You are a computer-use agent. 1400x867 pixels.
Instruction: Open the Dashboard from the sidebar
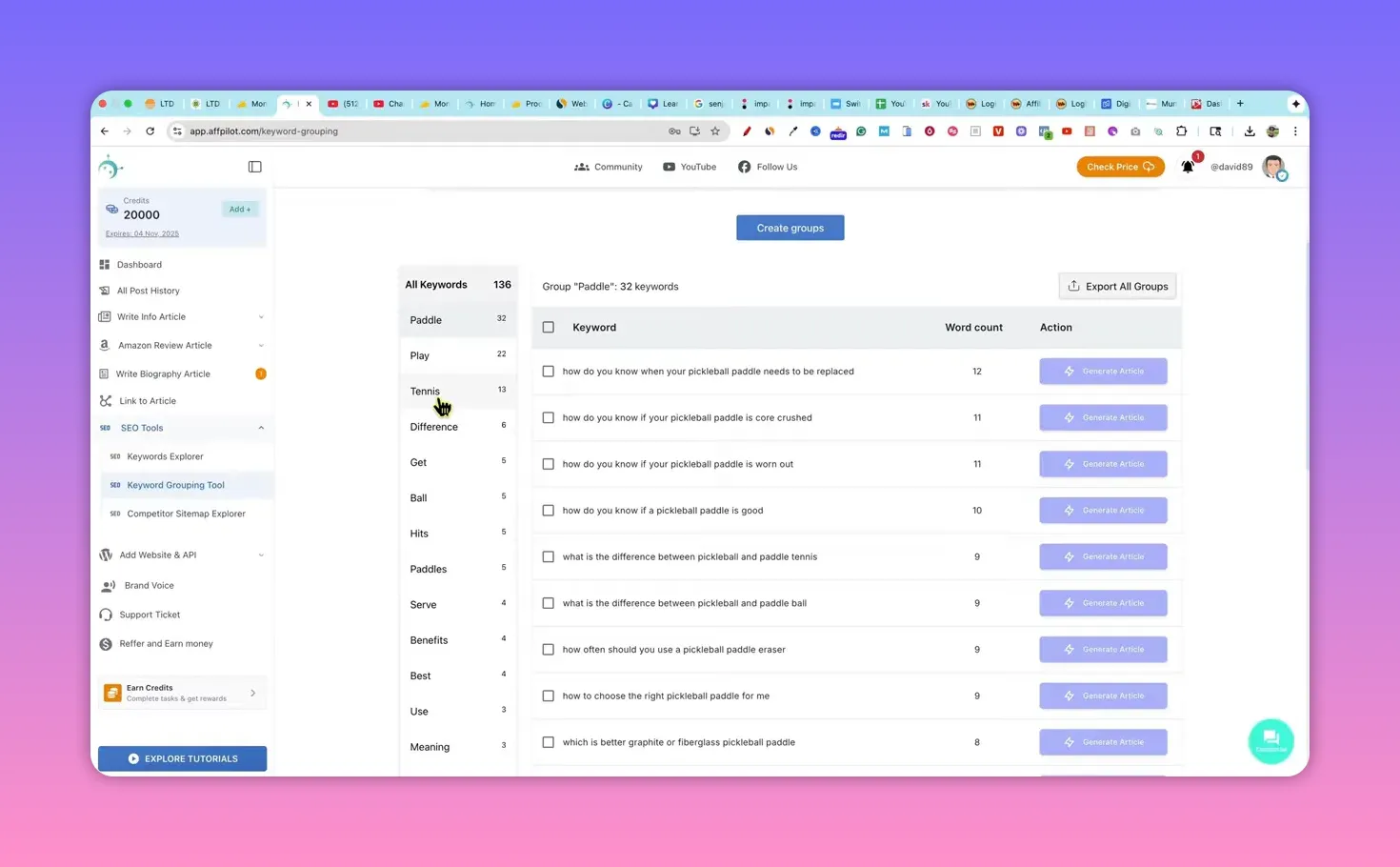[139, 264]
